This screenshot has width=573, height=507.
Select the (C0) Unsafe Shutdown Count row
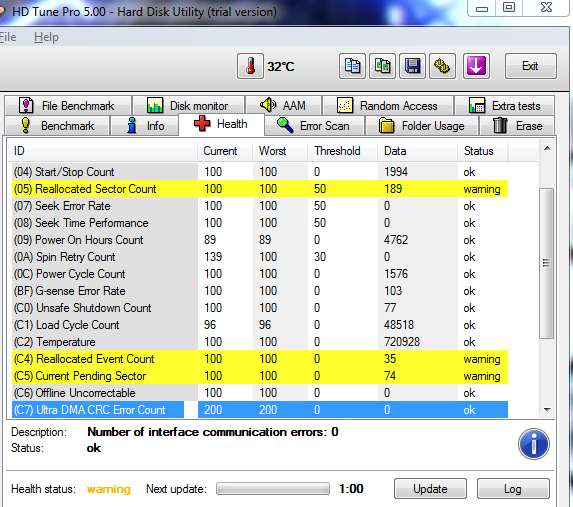(x=260, y=308)
